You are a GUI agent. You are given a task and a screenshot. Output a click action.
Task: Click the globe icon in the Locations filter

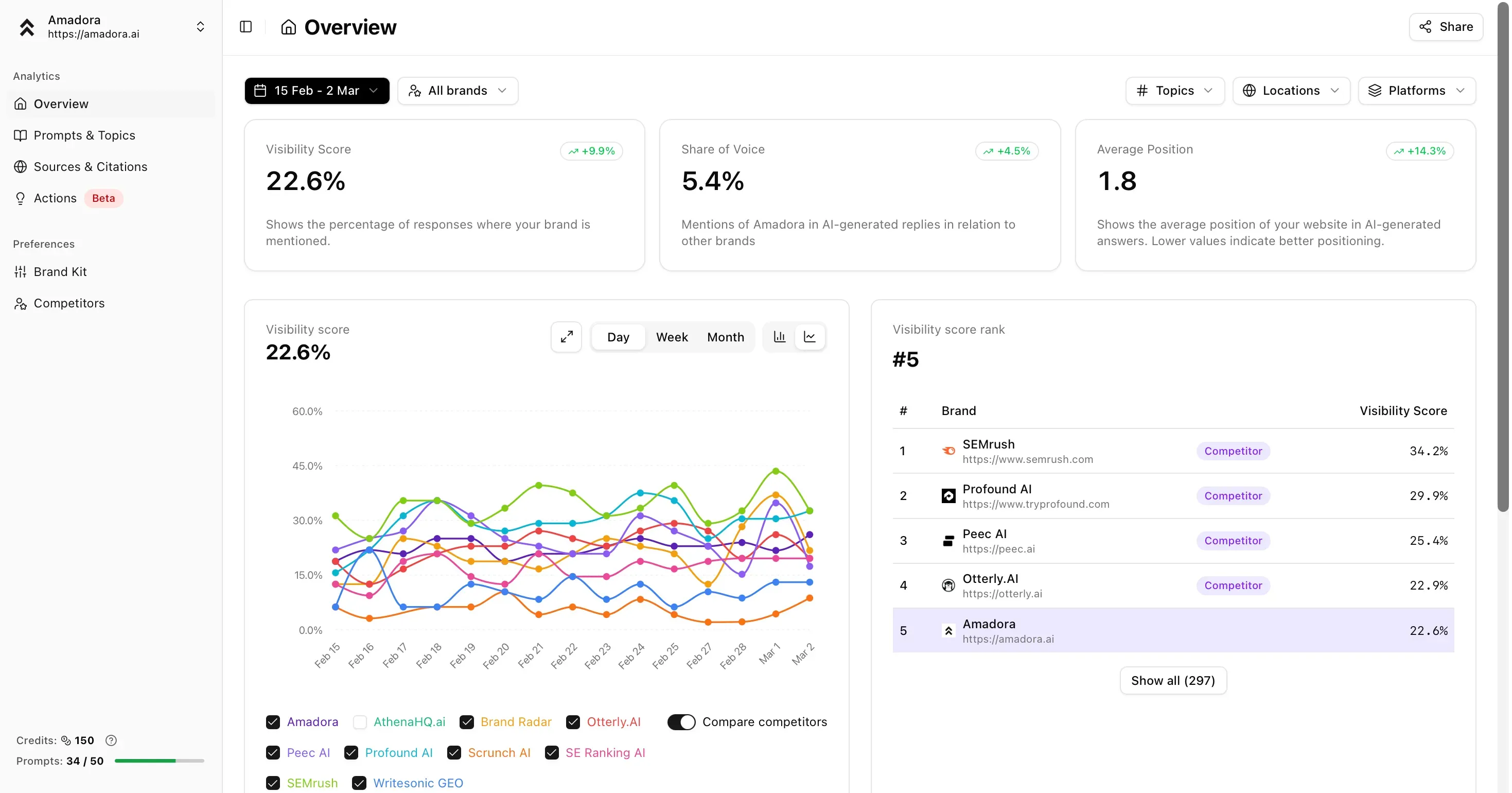pyautogui.click(x=1249, y=91)
